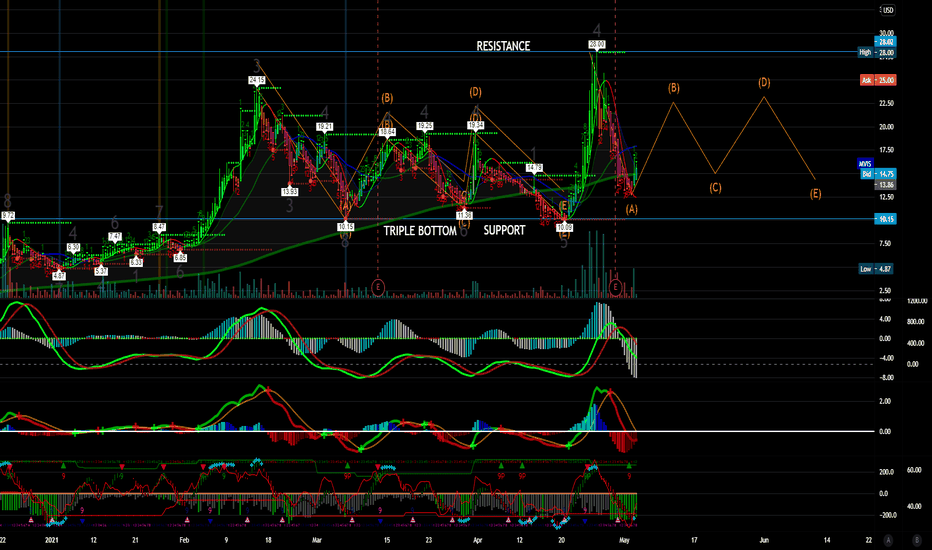
Task: Click the gray 13.86 price tag
Action: [x=885, y=185]
